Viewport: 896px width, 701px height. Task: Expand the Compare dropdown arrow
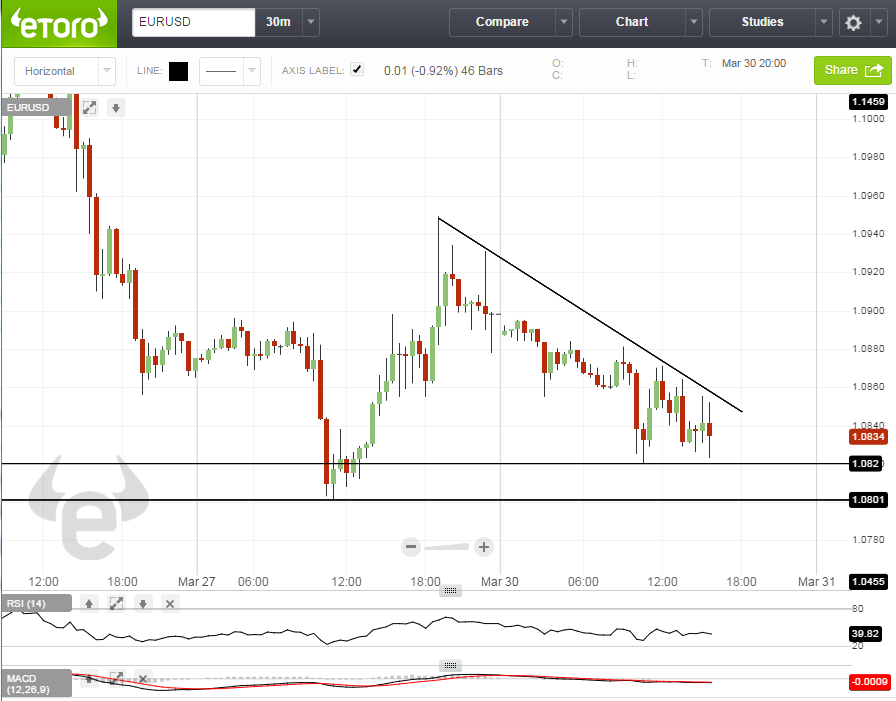(x=564, y=22)
